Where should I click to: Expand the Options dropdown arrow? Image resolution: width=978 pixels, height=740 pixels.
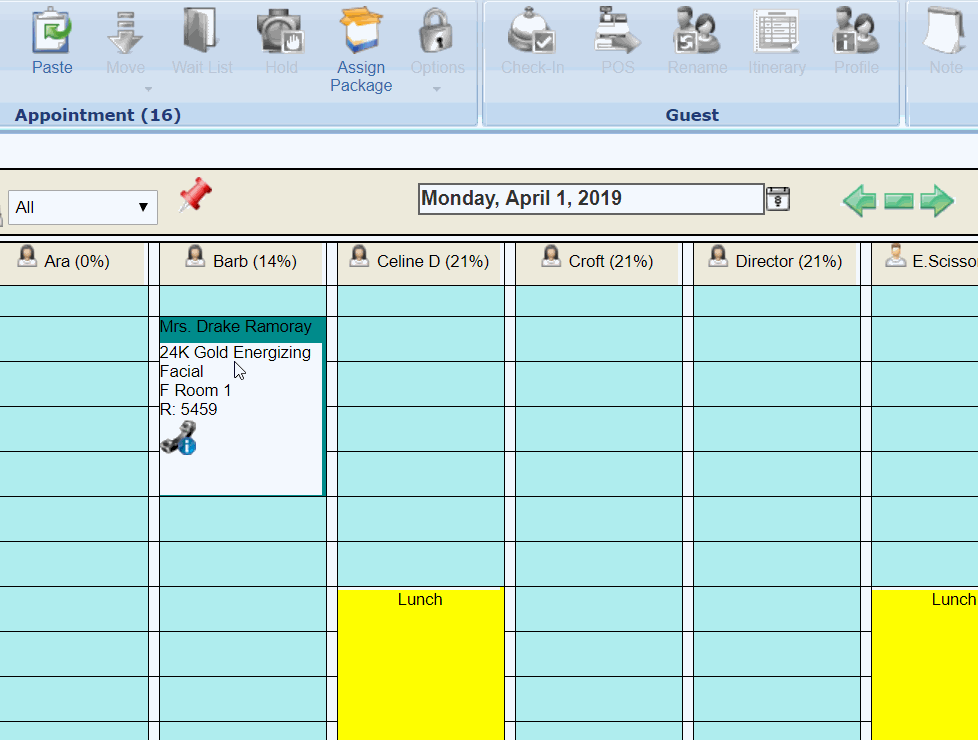pyautogui.click(x=437, y=89)
